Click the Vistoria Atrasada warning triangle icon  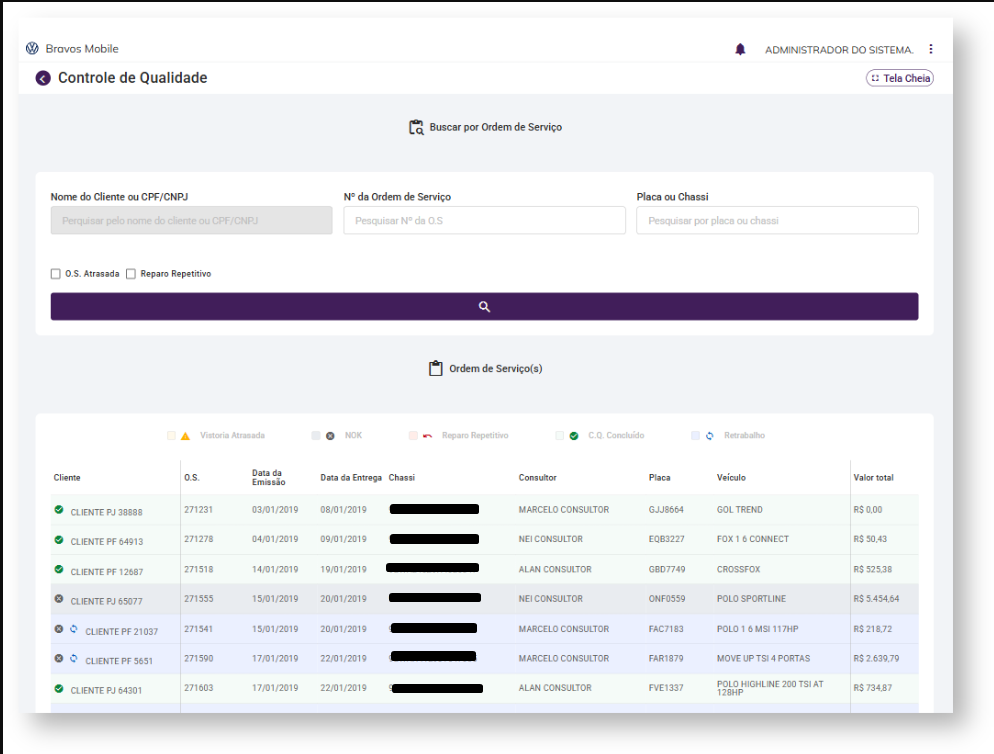pyautogui.click(x=186, y=436)
